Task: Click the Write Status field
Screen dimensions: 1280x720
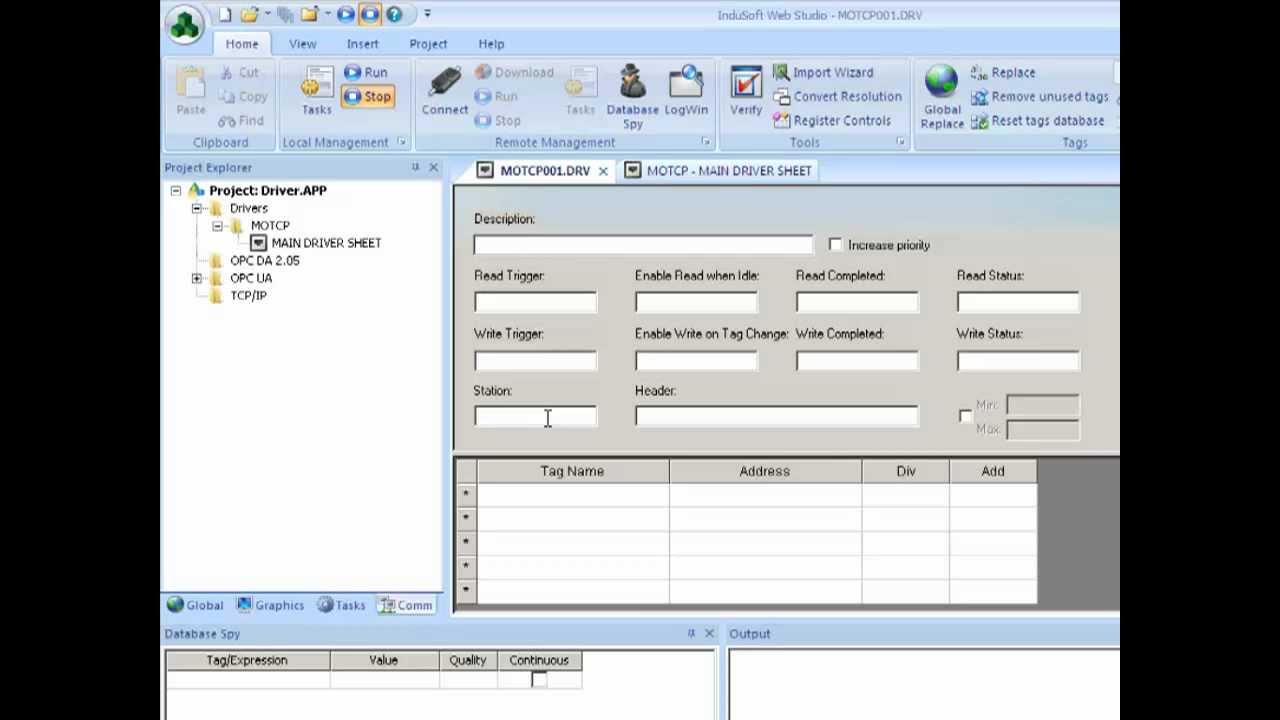Action: tap(1018, 360)
